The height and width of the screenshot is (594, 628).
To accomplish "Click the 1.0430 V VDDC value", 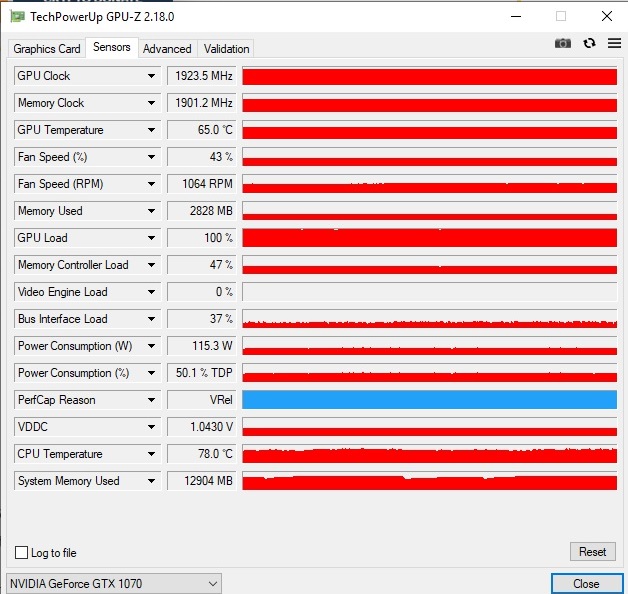I will tap(201, 427).
